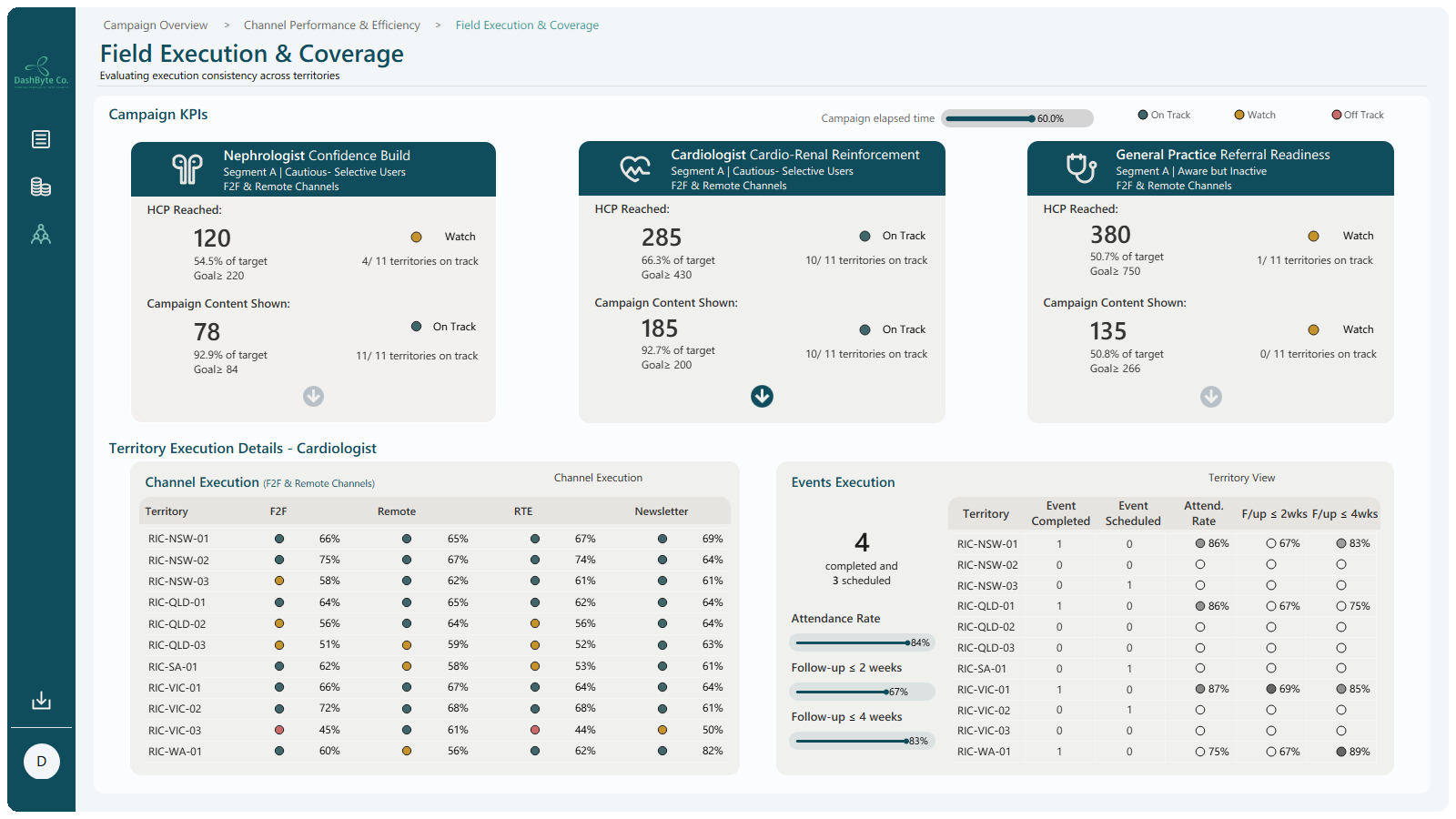This screenshot has height=819, width=1456.
Task: Select the Watch legend item
Action: (1255, 115)
